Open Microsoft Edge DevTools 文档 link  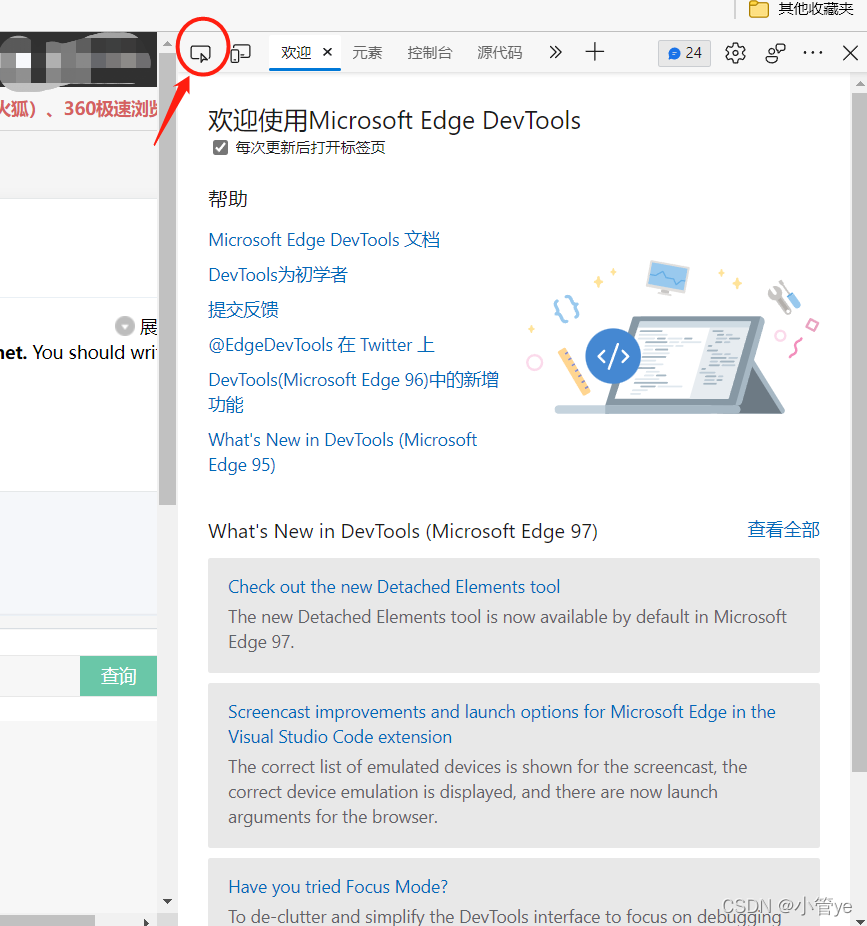(324, 240)
